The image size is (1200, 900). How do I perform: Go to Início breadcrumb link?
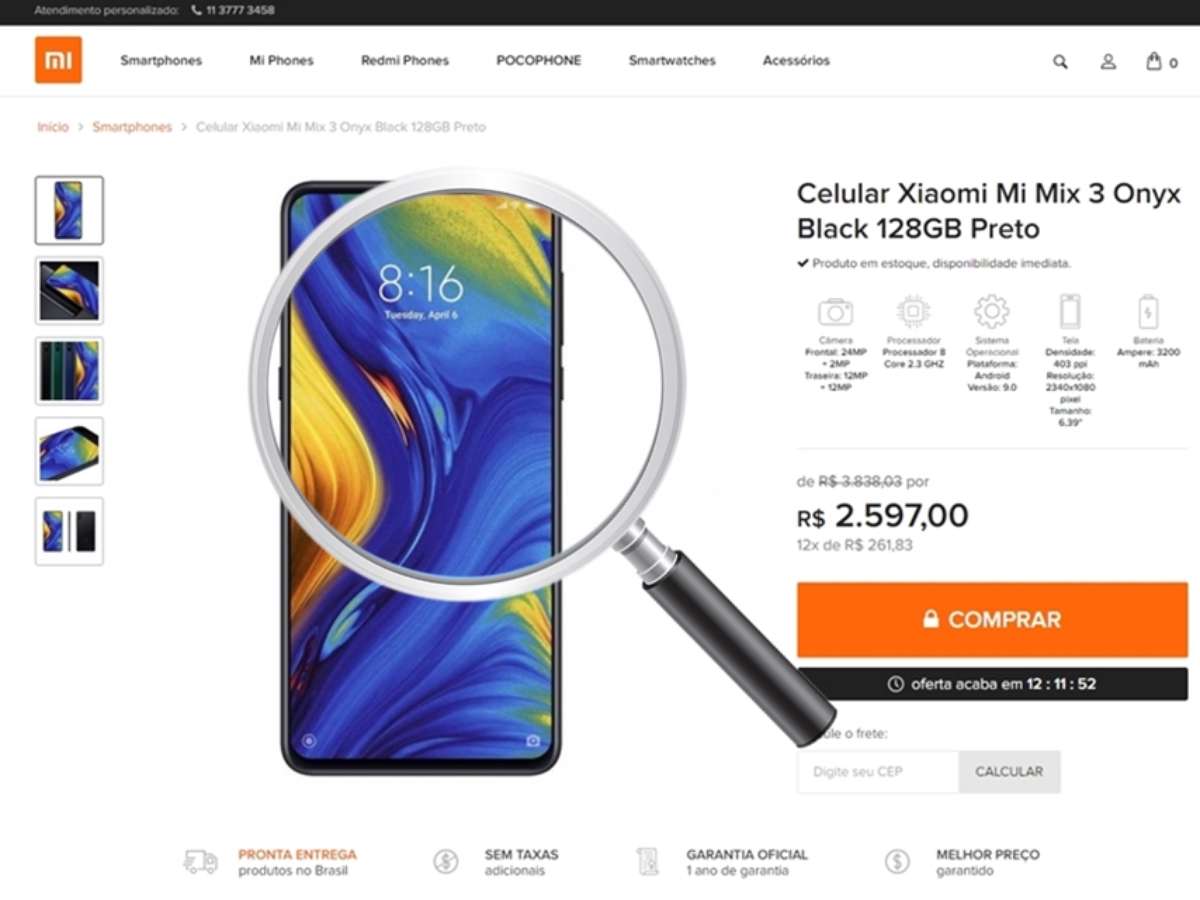tap(53, 127)
